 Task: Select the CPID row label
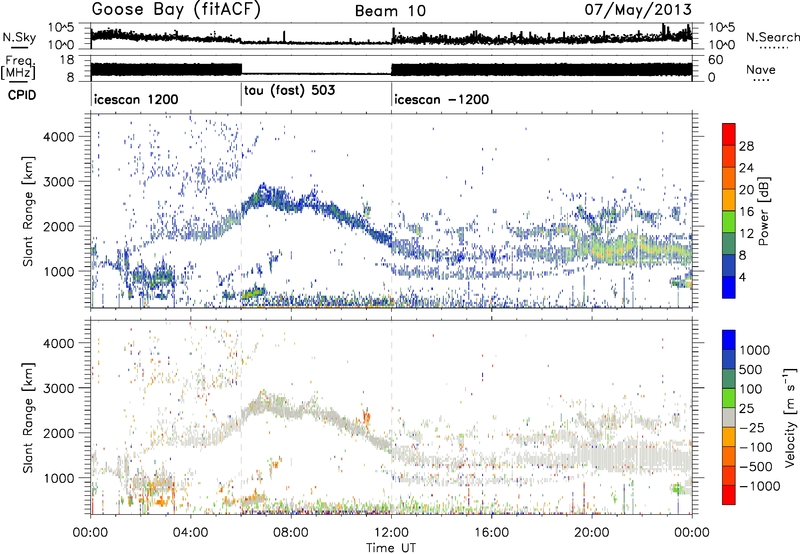22,95
